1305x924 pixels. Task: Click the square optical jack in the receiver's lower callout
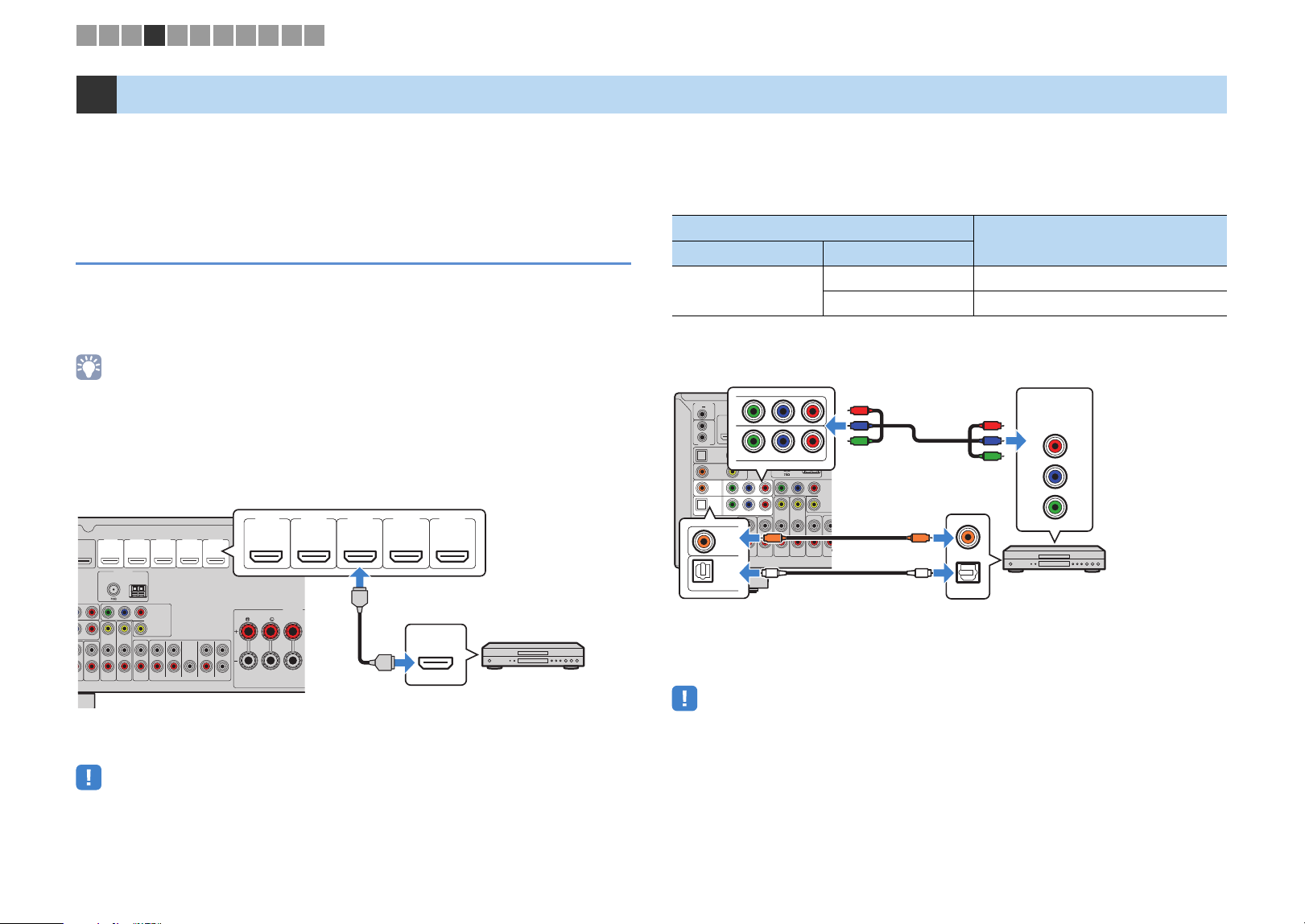point(704,571)
